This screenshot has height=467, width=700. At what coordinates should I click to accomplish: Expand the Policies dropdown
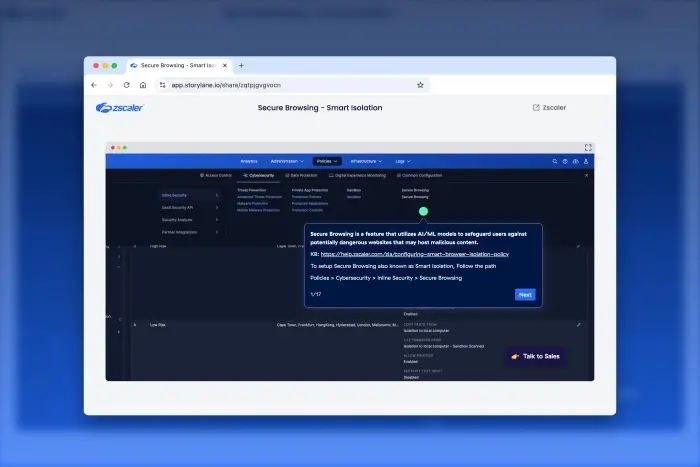(x=327, y=161)
